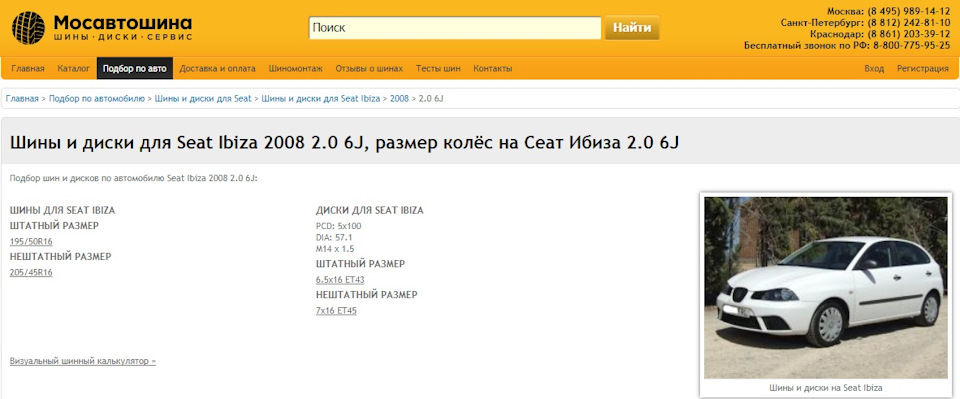
Task: Open the Главная menu item
Action: (28, 69)
